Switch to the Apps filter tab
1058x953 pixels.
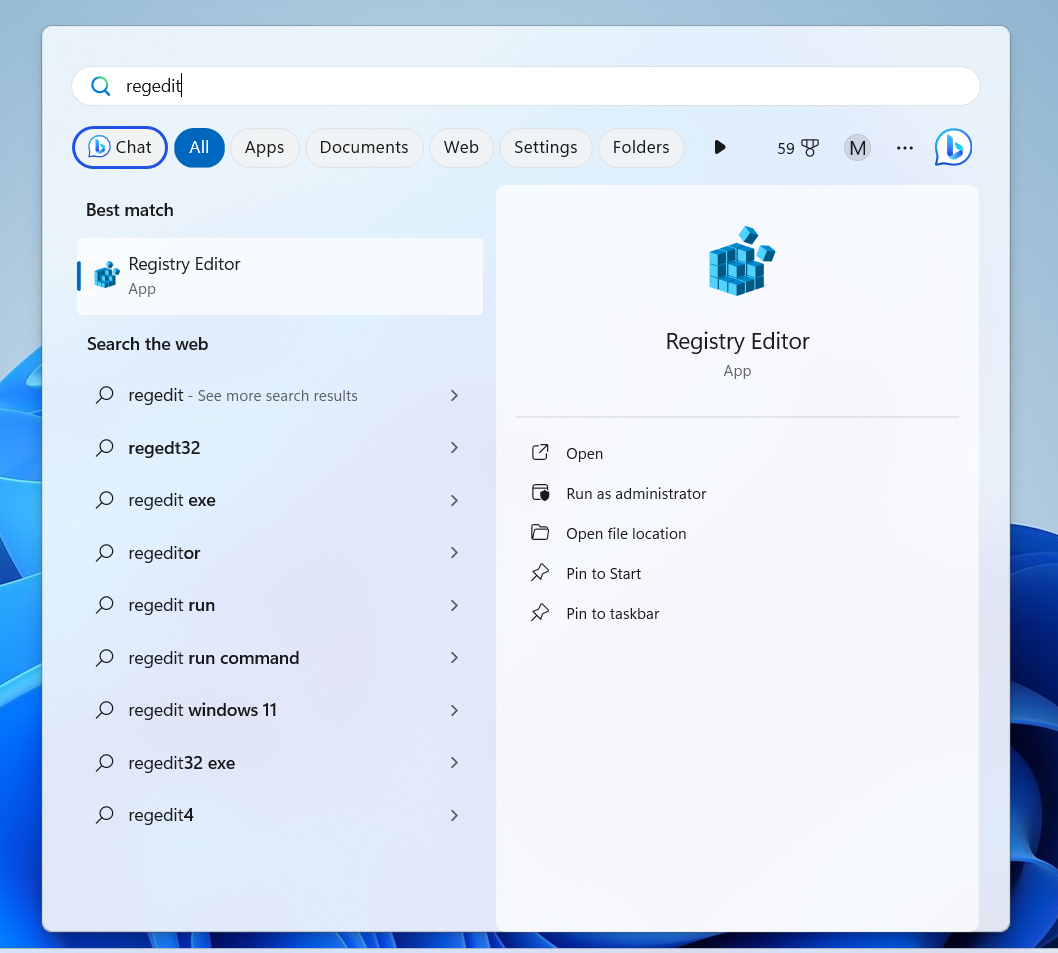(264, 147)
